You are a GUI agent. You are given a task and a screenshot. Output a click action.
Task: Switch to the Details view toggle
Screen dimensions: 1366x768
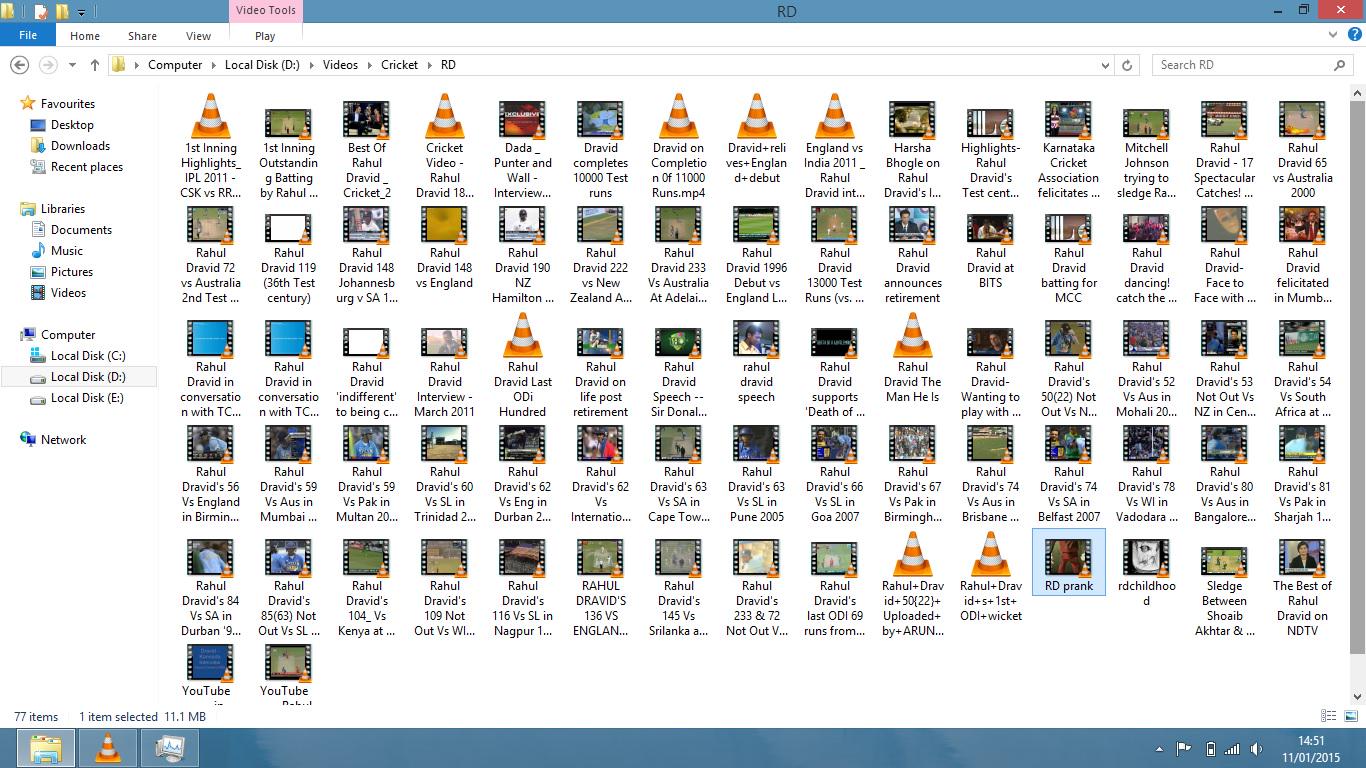[1328, 716]
